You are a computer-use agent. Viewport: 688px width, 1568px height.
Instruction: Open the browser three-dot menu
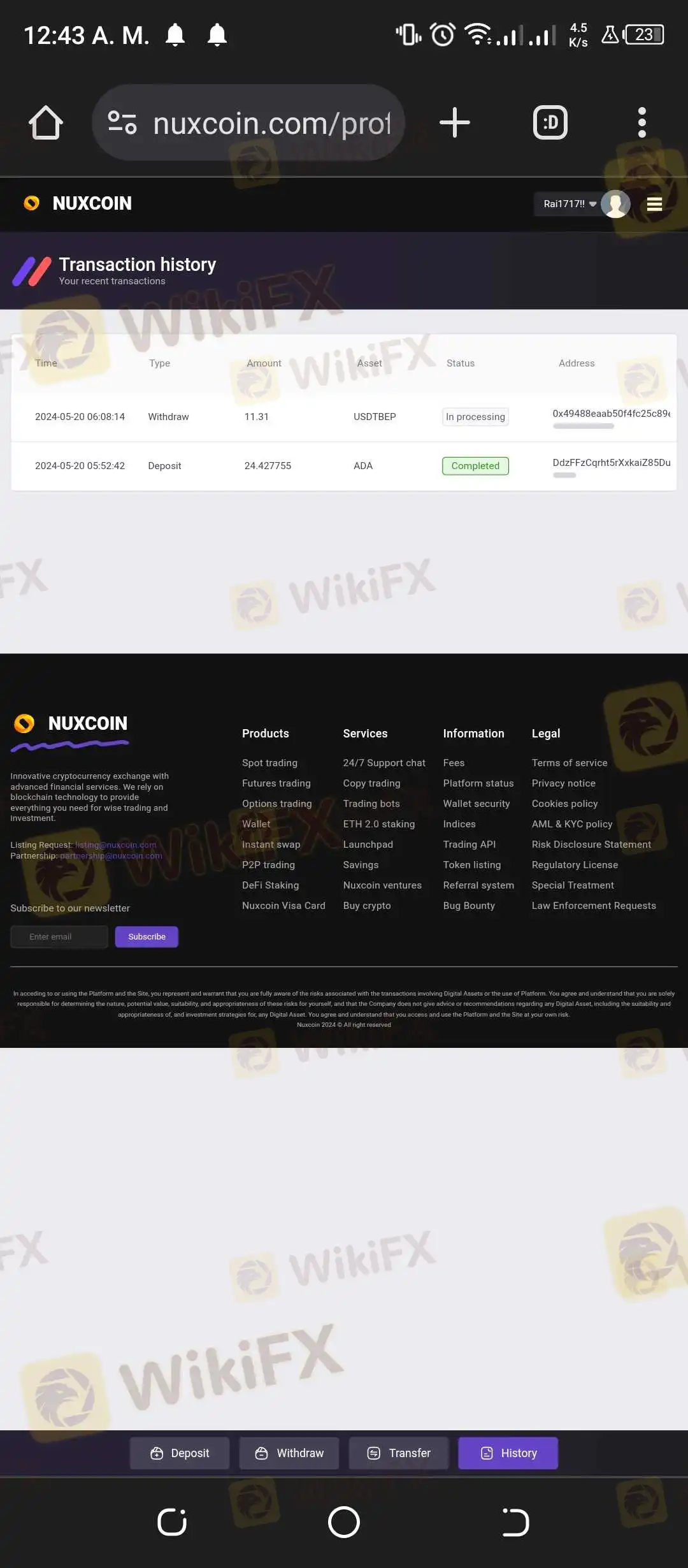coord(642,122)
